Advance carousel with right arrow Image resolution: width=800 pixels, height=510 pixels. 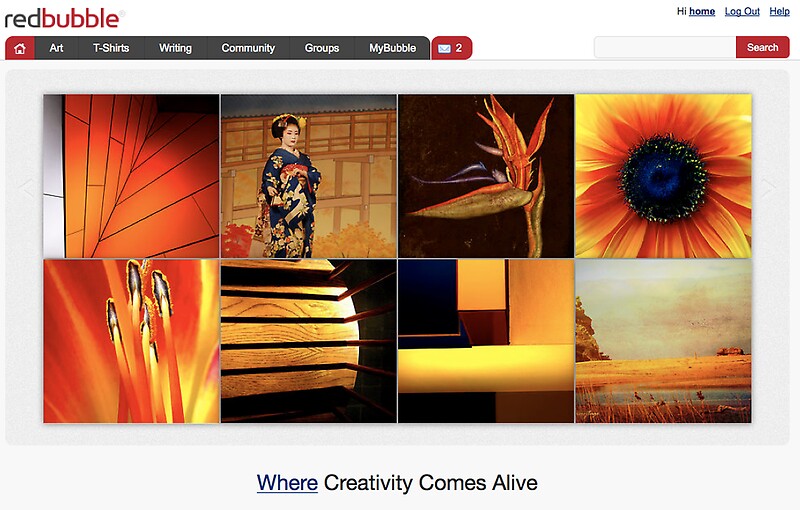[x=768, y=188]
